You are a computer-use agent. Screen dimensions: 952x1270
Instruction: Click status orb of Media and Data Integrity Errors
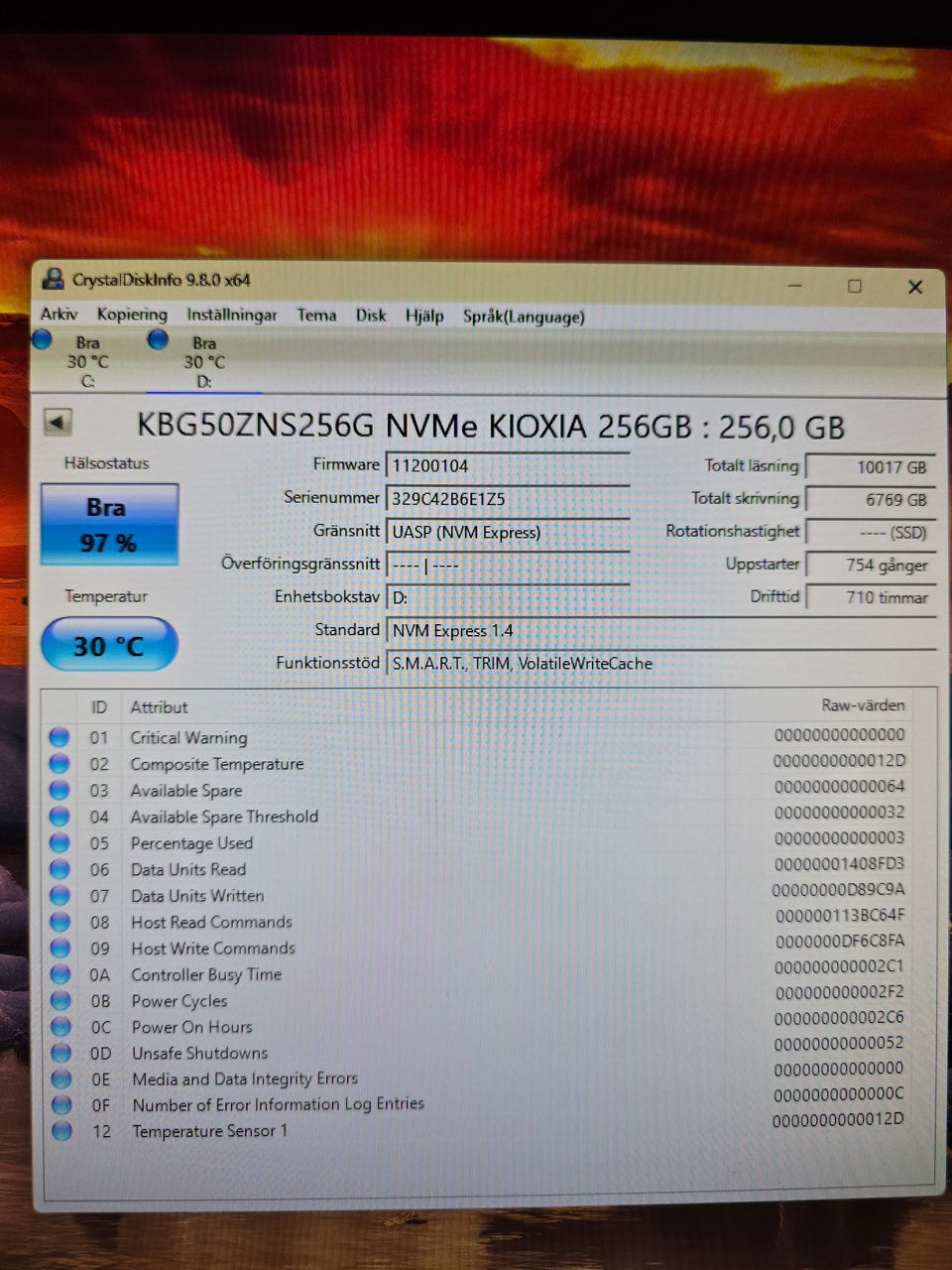pos(61,1079)
